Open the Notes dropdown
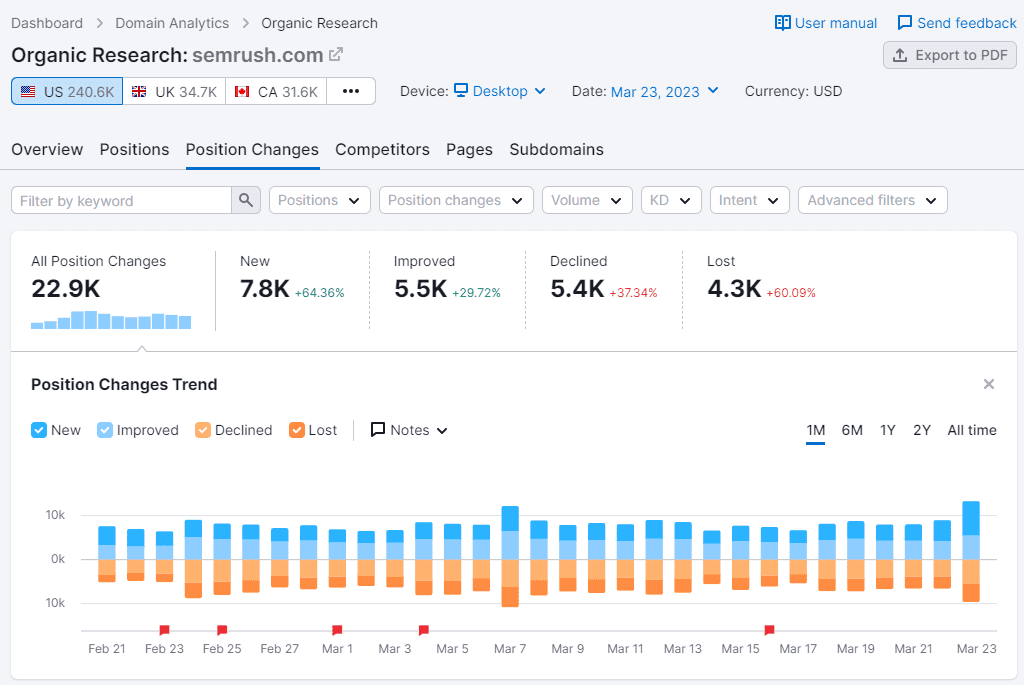1024x685 pixels. (409, 430)
